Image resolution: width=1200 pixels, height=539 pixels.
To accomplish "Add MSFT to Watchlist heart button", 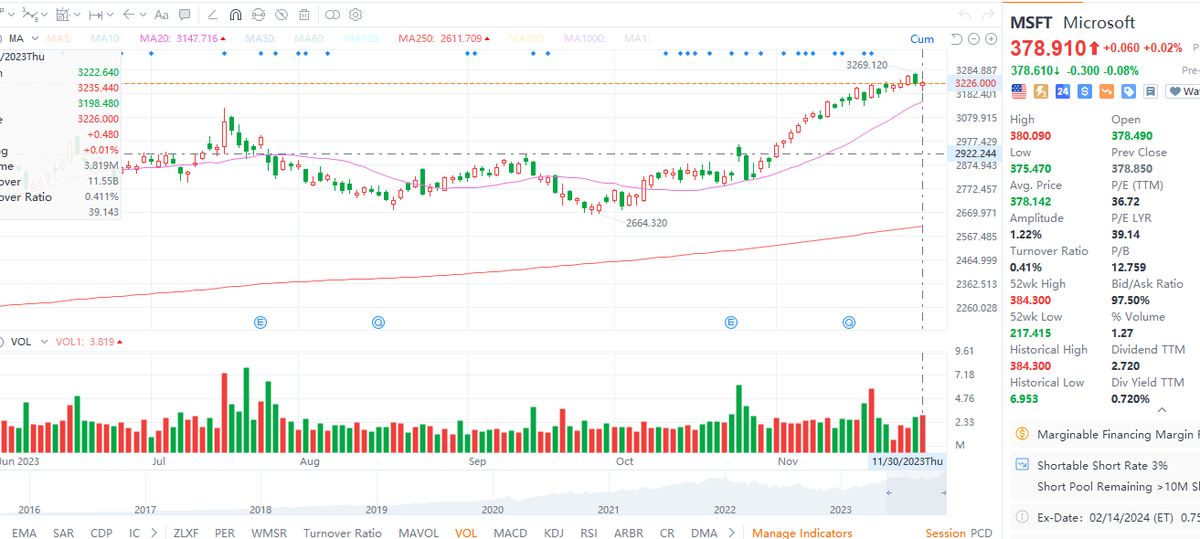I will coord(1183,91).
